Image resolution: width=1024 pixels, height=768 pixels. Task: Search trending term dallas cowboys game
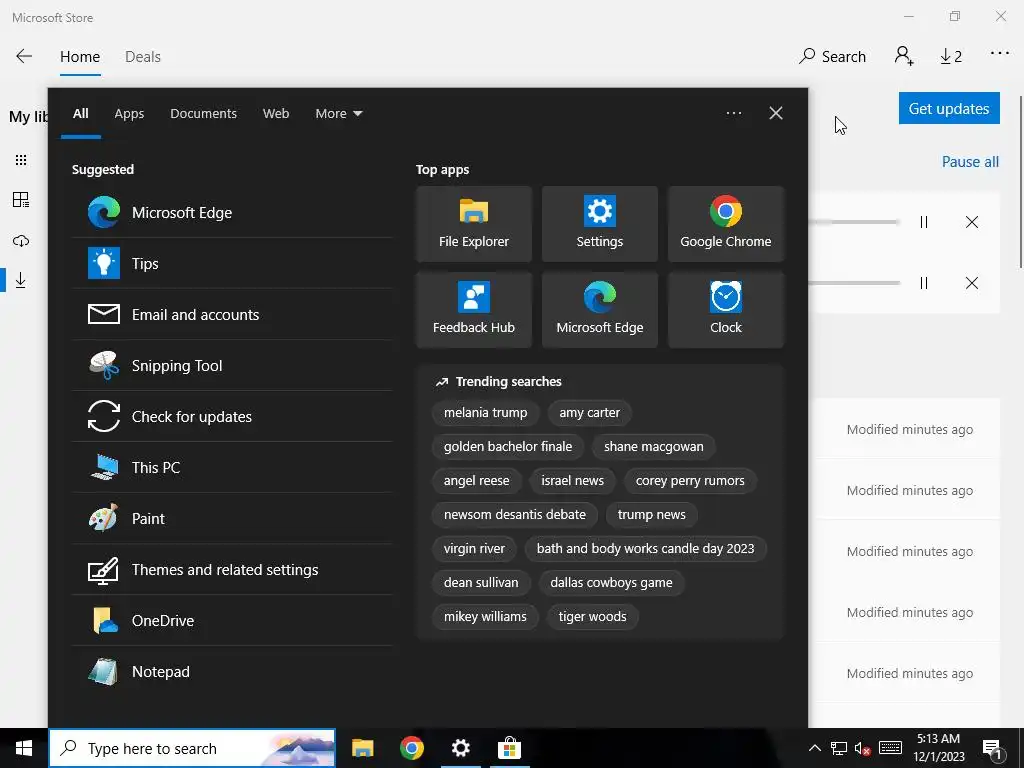click(611, 583)
